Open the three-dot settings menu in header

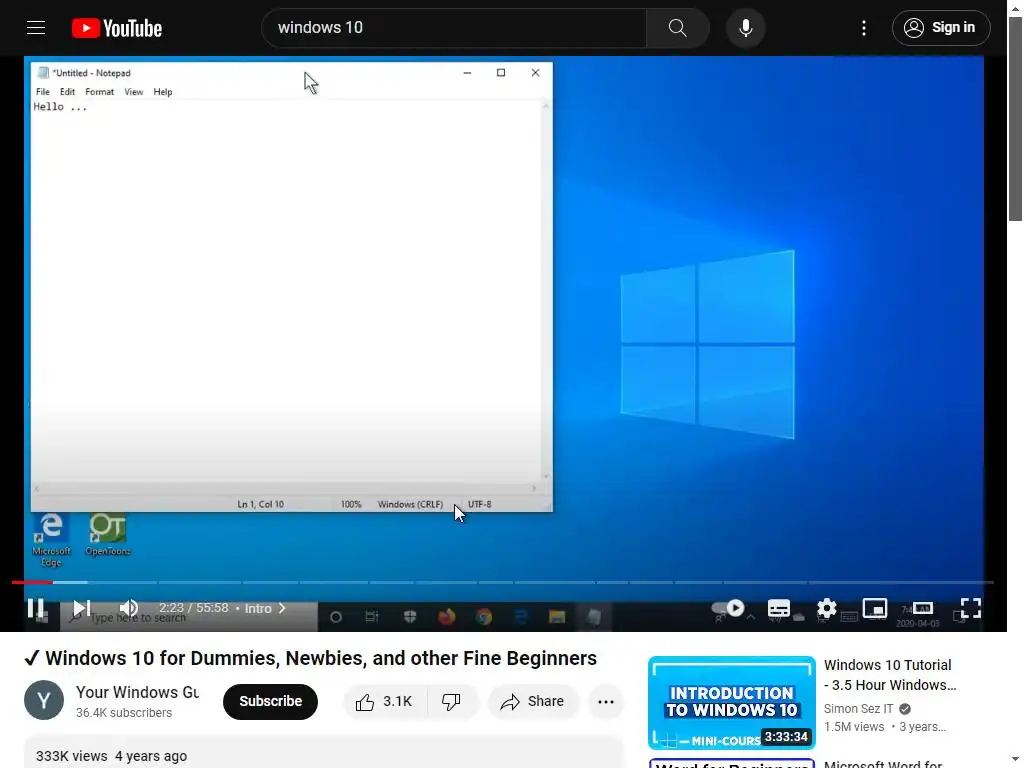tap(863, 27)
